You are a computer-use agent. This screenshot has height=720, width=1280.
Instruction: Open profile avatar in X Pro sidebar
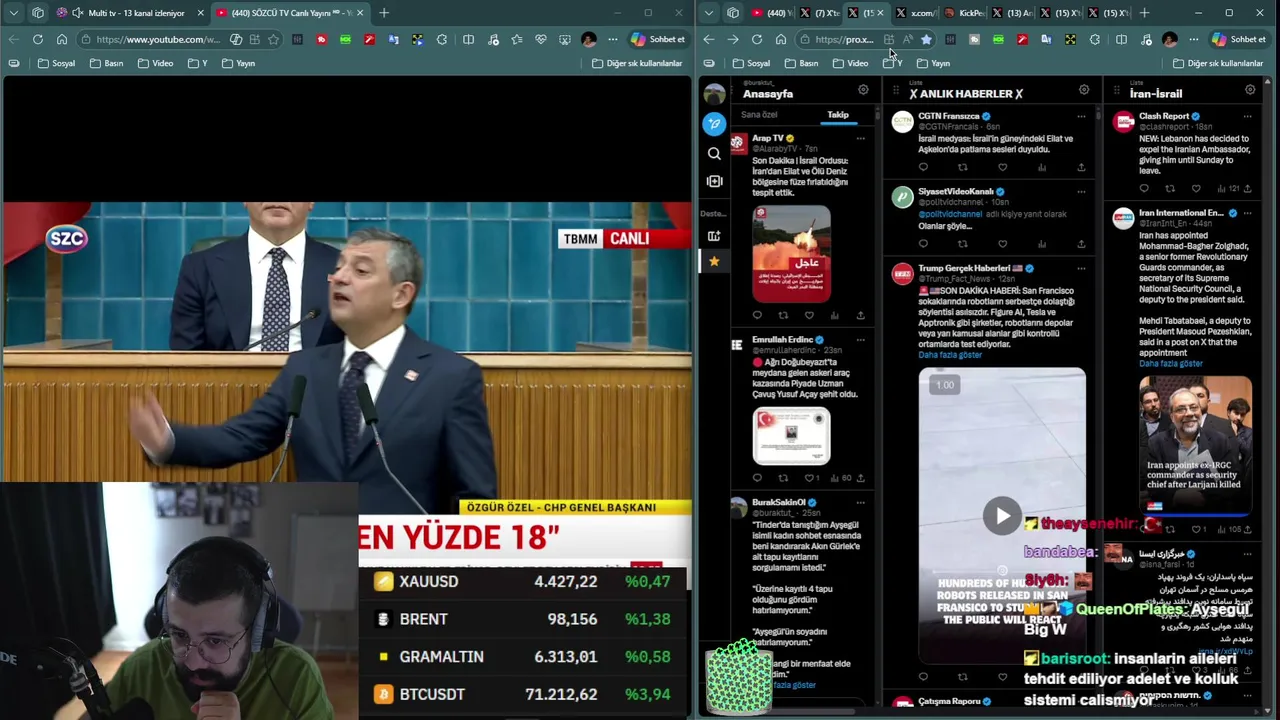tap(714, 94)
